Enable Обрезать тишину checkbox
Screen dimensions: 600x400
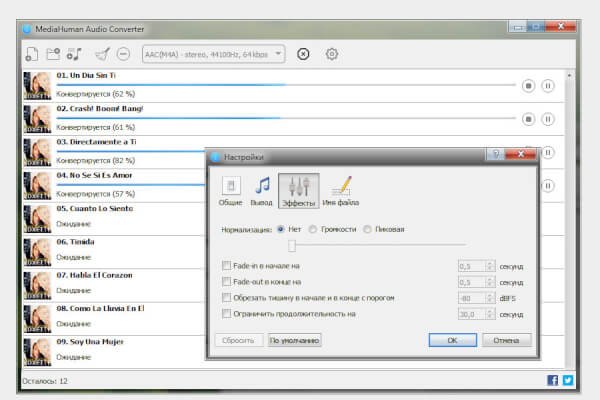tap(226, 297)
